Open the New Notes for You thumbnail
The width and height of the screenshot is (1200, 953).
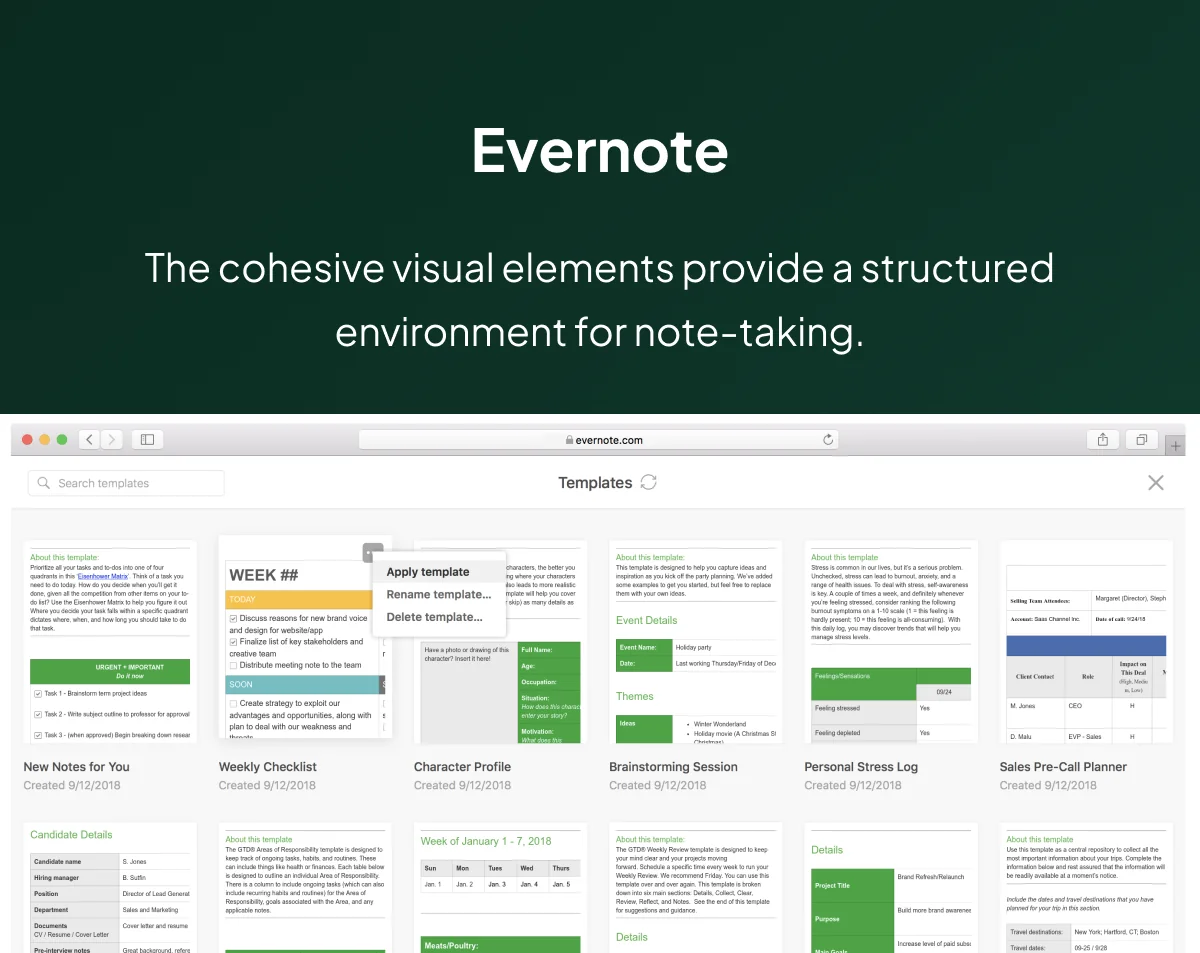110,640
